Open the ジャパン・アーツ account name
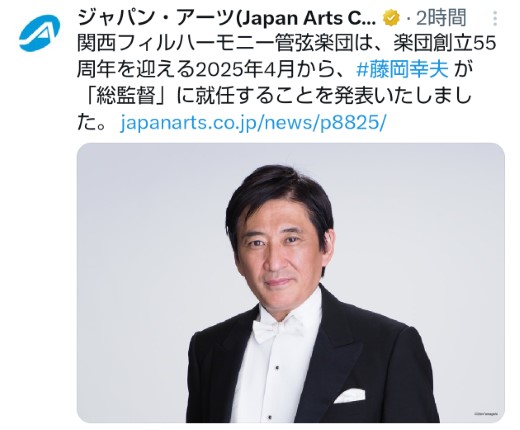 pos(226,18)
